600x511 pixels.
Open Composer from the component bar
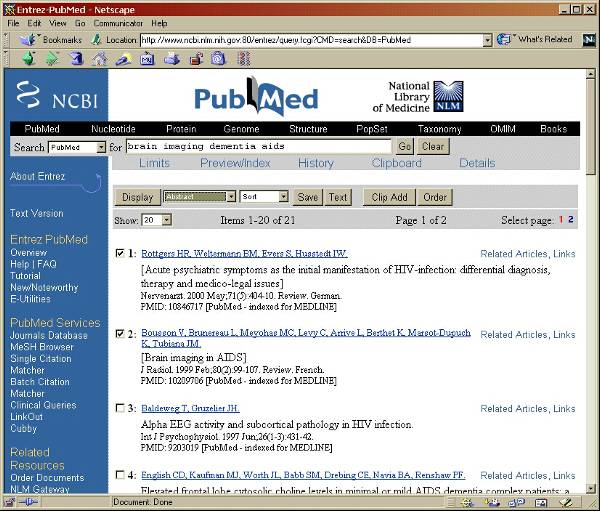(566, 502)
